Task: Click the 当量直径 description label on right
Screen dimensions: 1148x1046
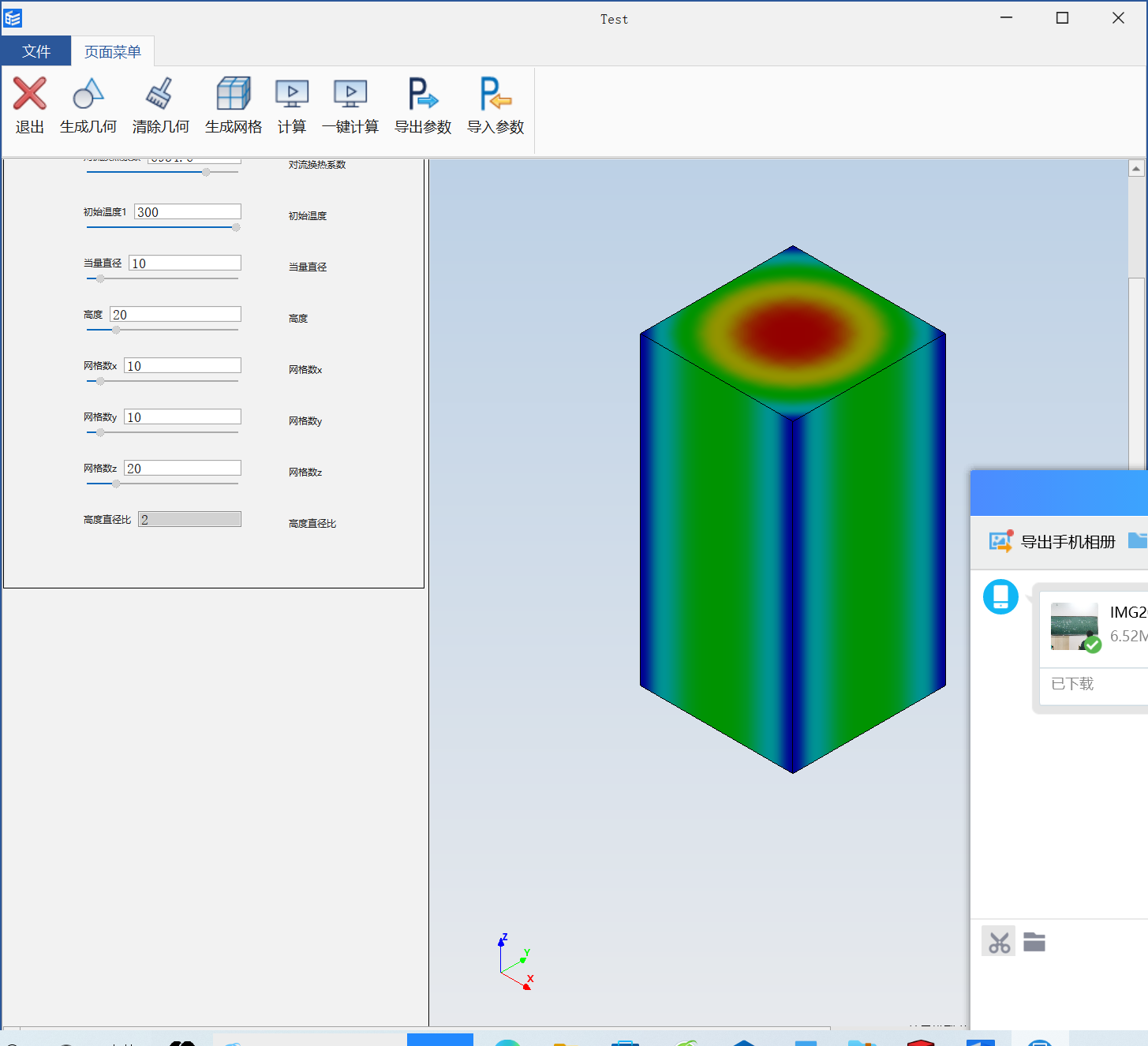Action: click(308, 267)
